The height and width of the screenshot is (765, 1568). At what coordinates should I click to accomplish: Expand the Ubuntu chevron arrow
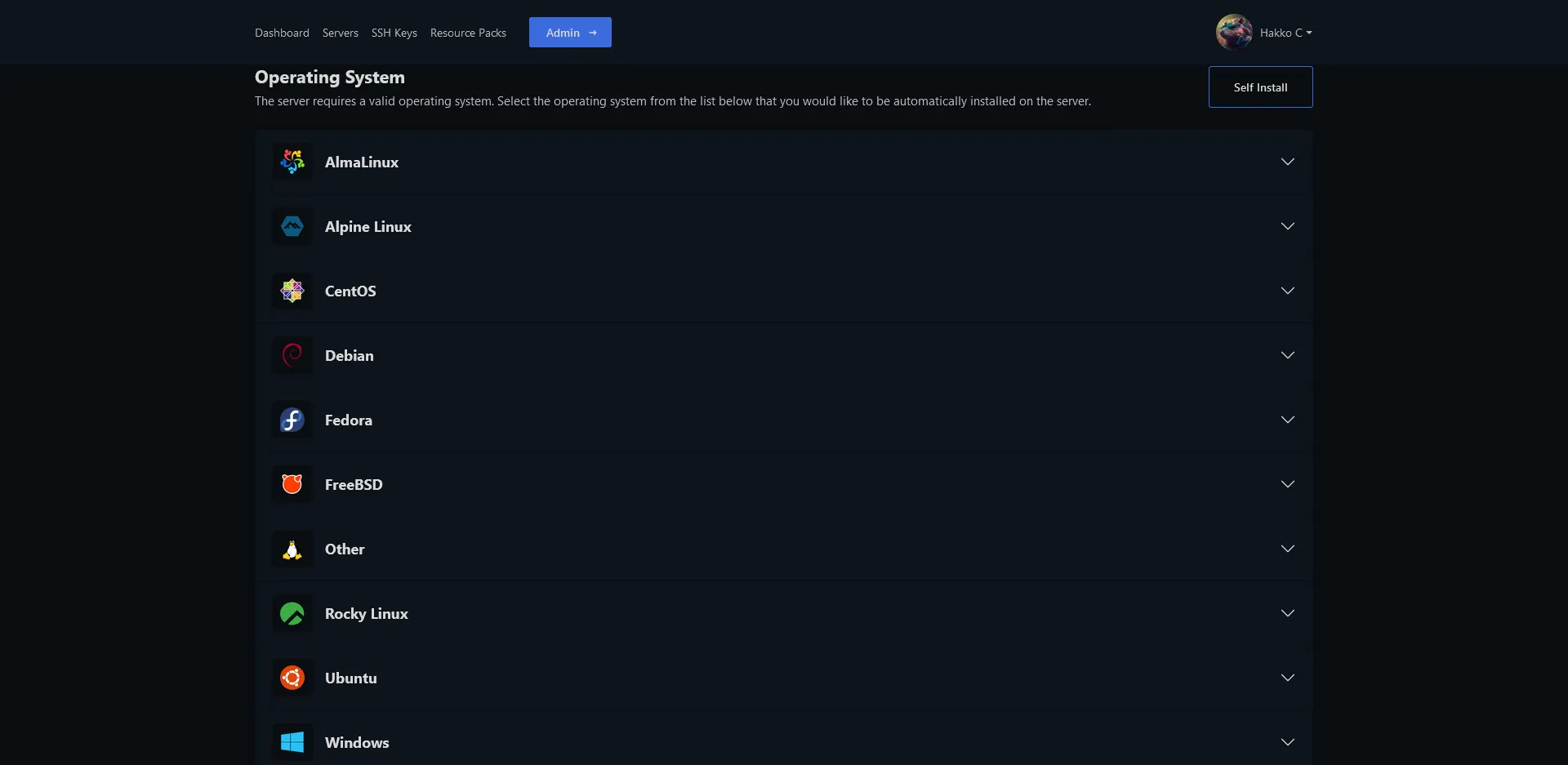coord(1287,678)
